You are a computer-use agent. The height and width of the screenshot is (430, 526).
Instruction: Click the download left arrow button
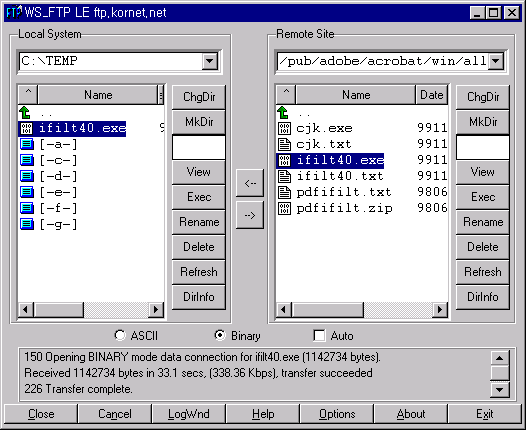pyautogui.click(x=250, y=183)
